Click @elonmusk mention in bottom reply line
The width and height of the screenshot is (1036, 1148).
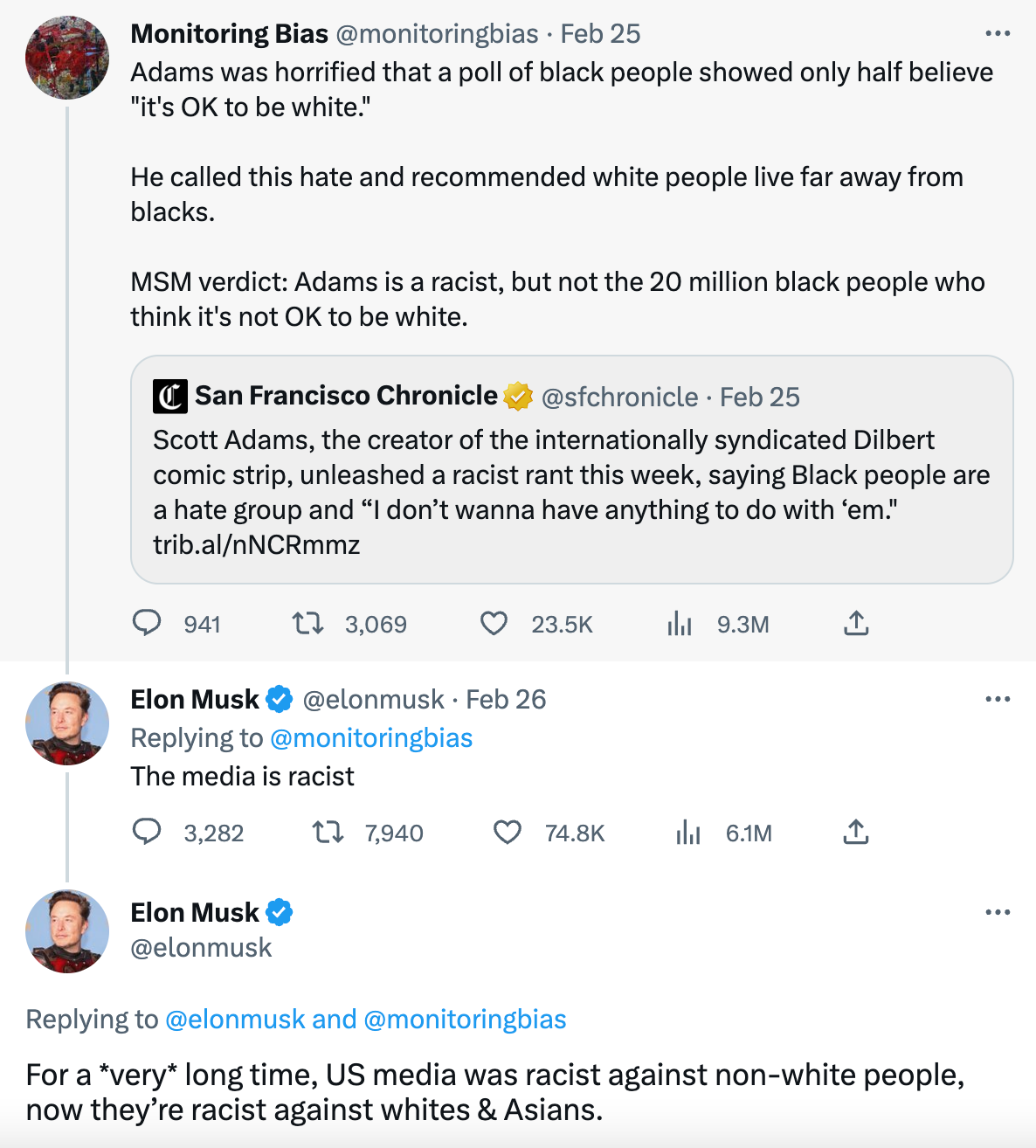click(x=235, y=1020)
